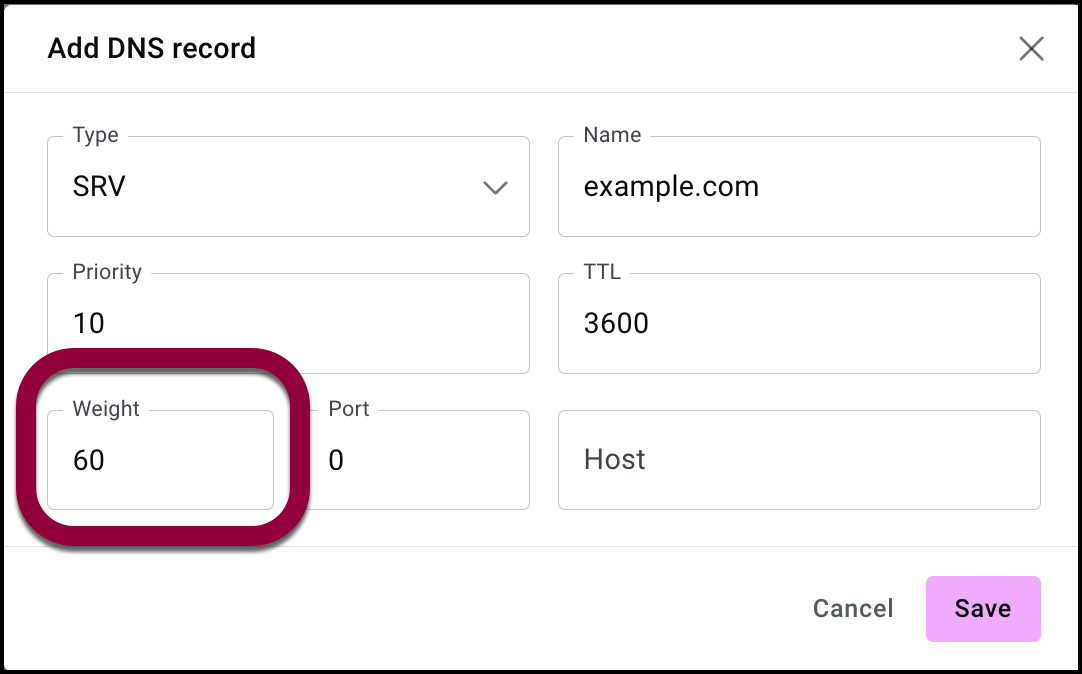Click the Type dropdown chevron arrow

(x=495, y=188)
